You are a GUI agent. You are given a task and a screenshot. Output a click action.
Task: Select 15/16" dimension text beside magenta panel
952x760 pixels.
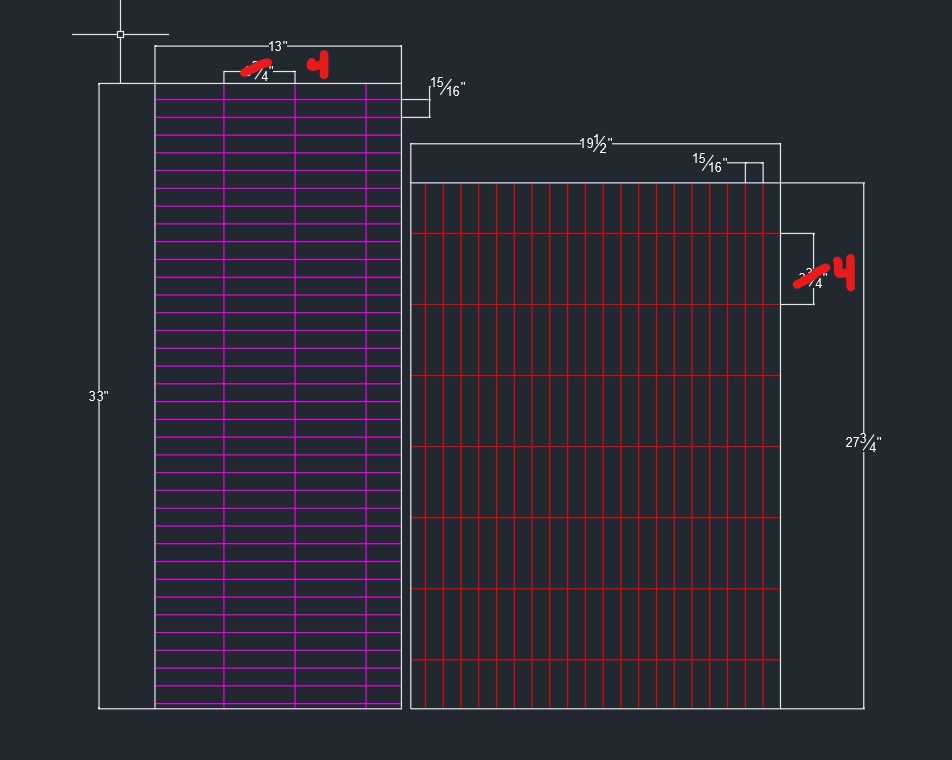(447, 88)
